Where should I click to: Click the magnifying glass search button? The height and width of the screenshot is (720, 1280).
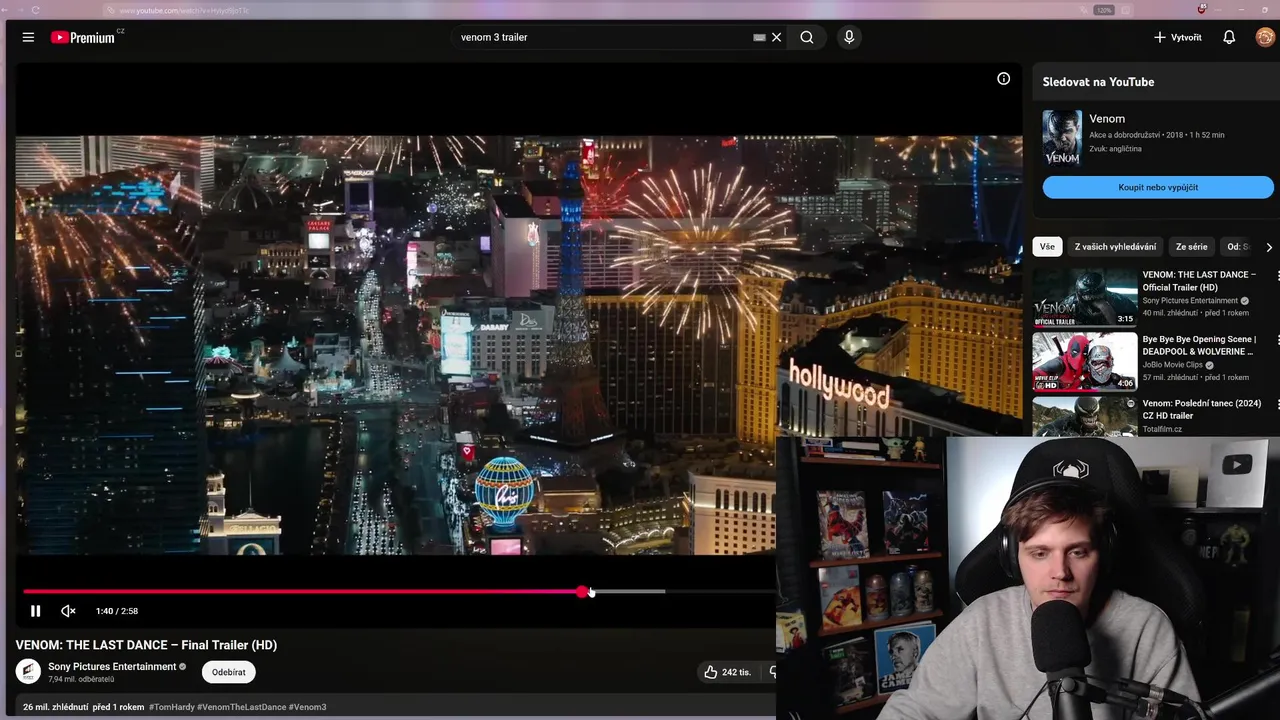click(807, 37)
